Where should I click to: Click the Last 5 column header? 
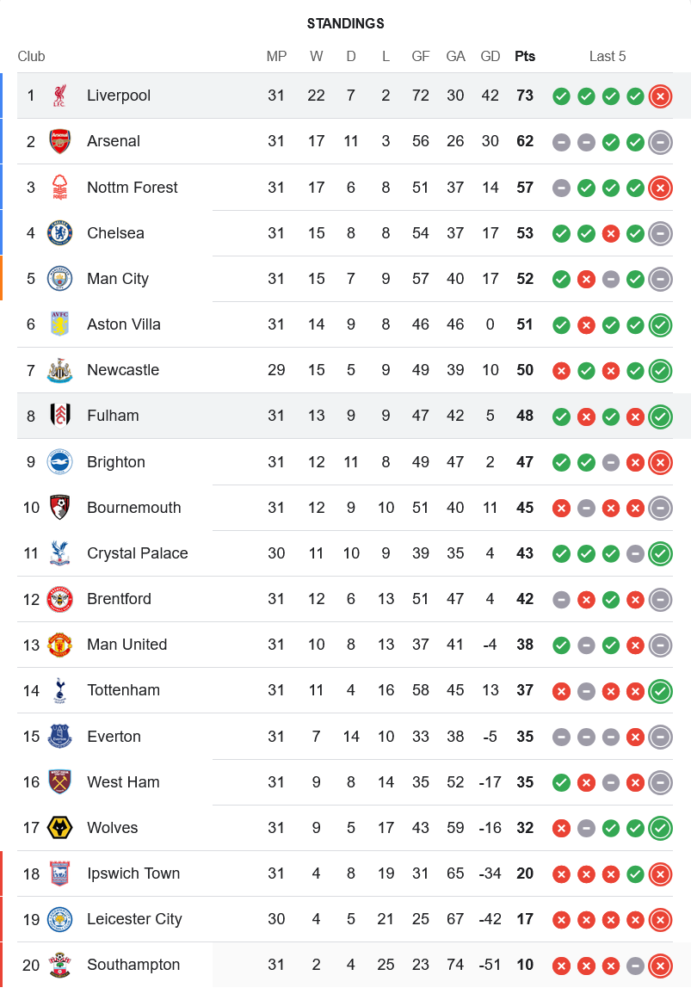pos(607,56)
